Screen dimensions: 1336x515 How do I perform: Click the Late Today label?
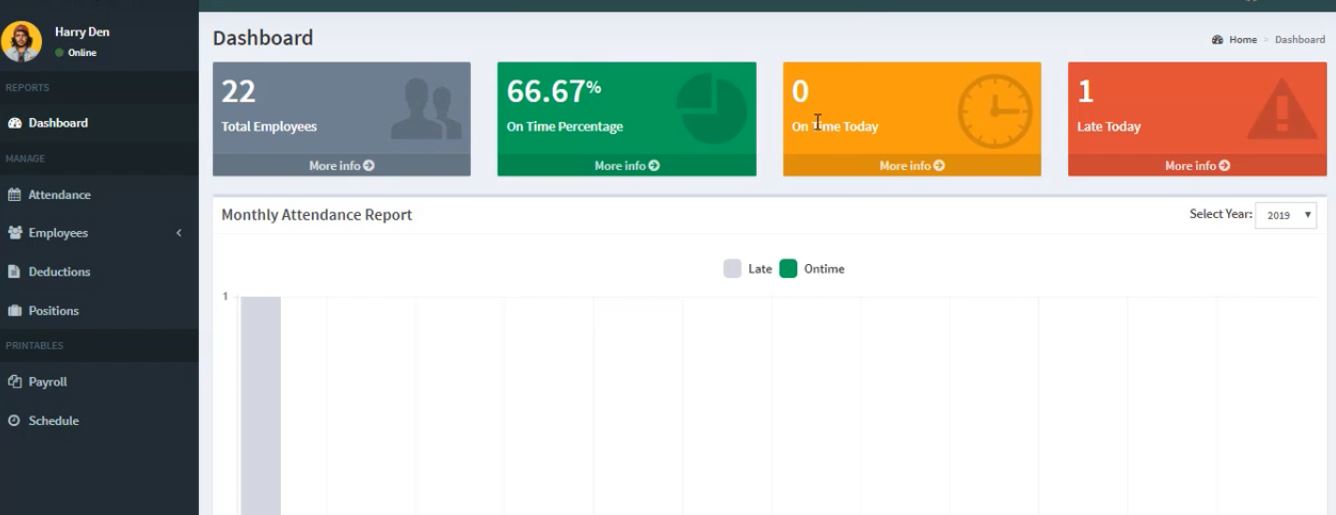pos(1108,127)
